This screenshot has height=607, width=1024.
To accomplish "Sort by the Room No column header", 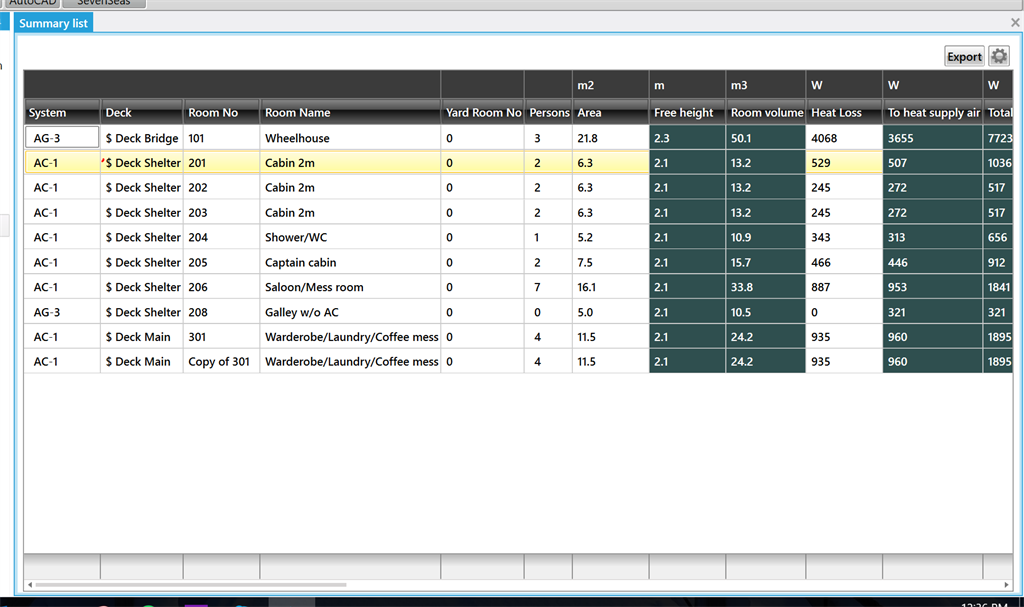I will coord(221,112).
